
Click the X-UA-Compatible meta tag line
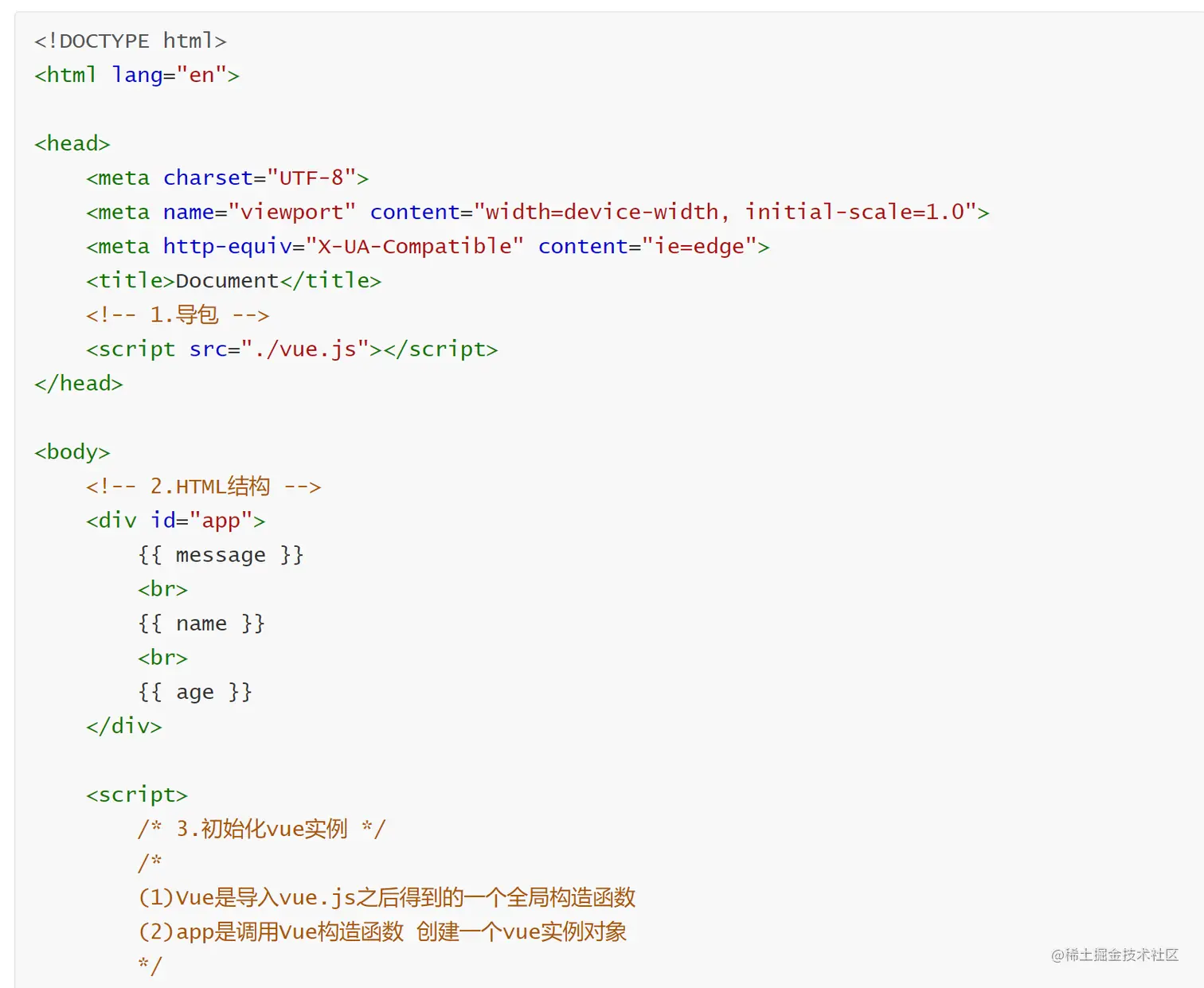(x=428, y=246)
